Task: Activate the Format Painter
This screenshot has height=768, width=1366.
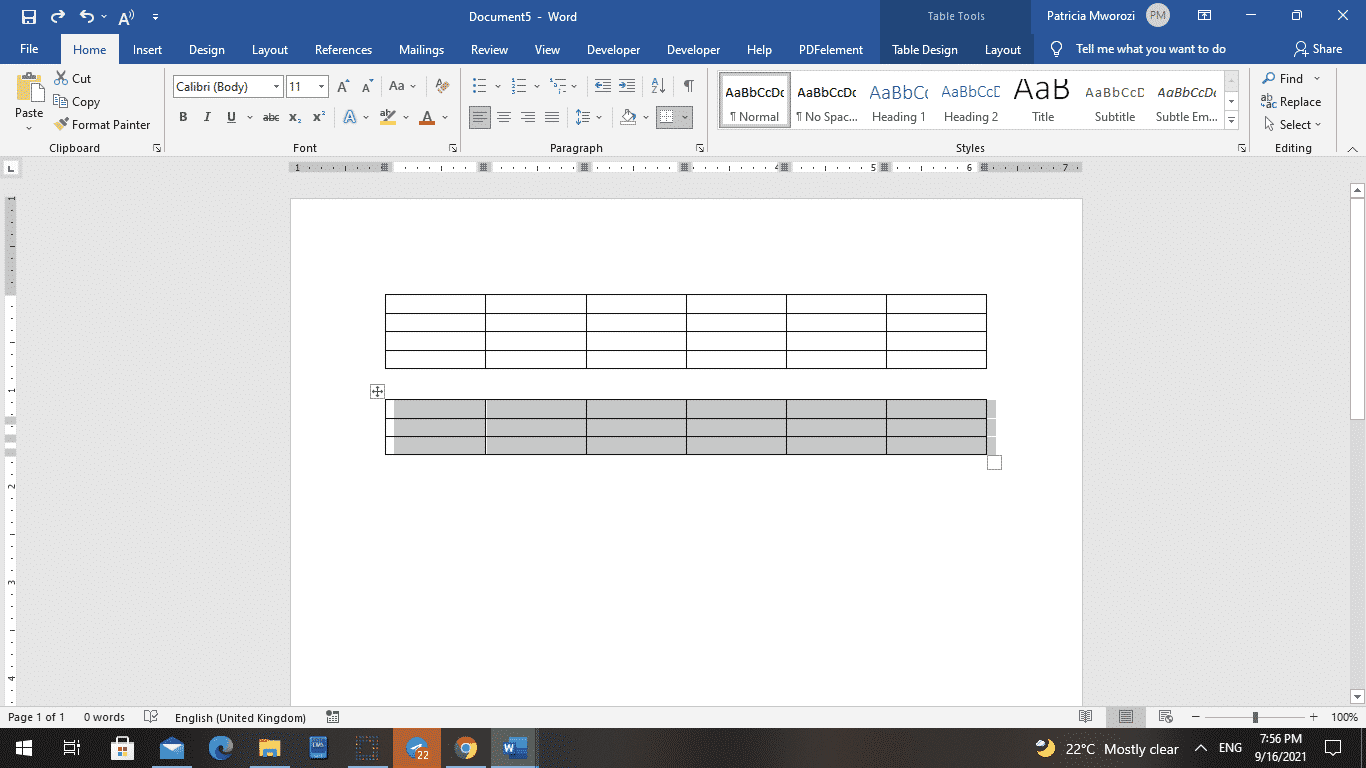Action: click(103, 124)
